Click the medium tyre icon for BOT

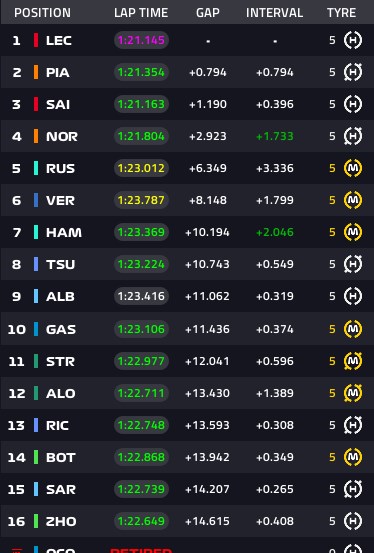(x=353, y=457)
